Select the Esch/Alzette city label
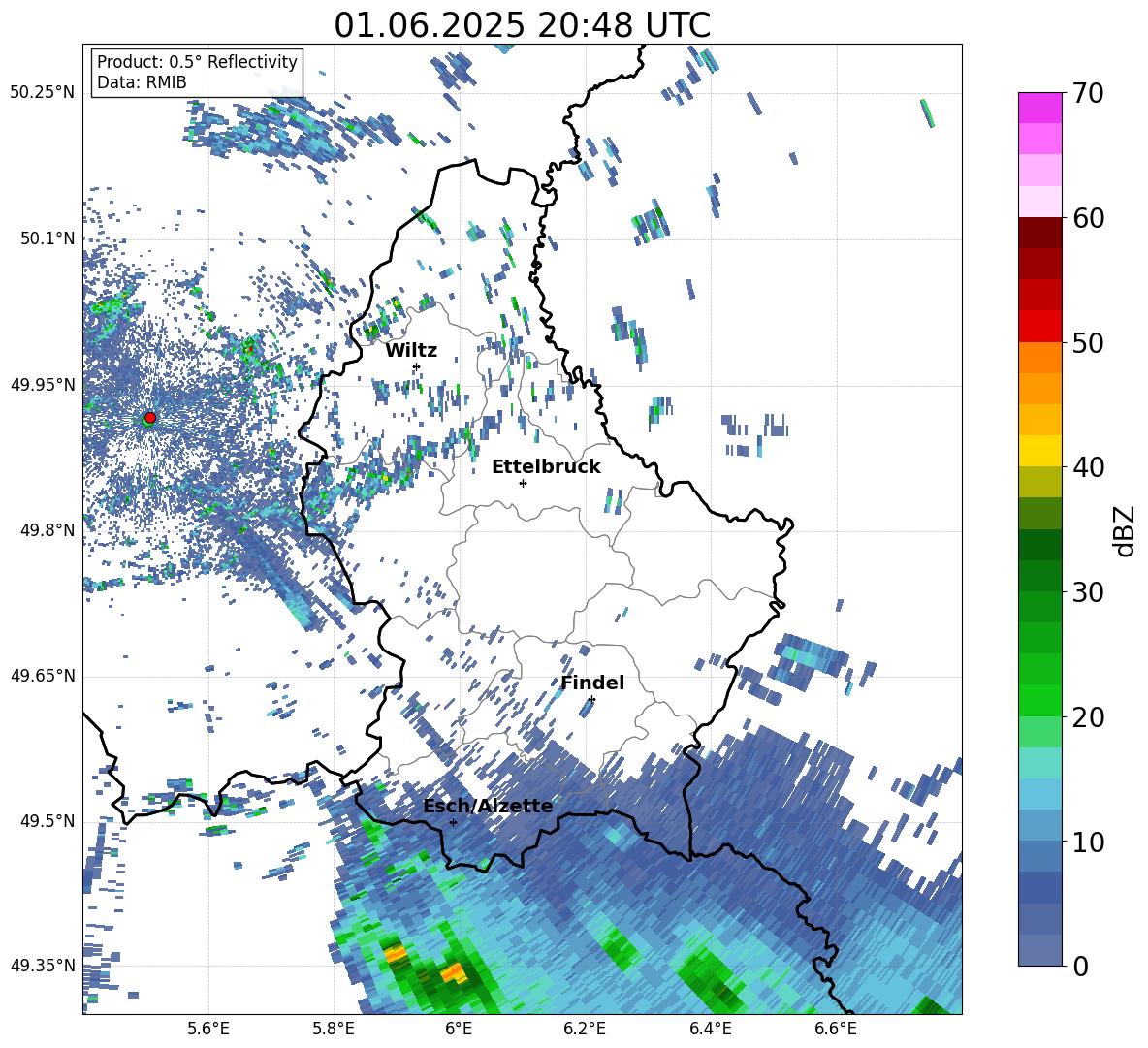Image resolution: width=1148 pixels, height=1048 pixels. (488, 806)
